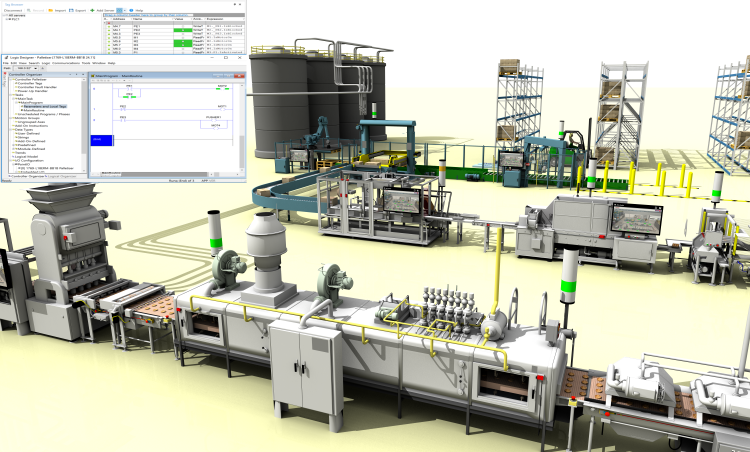Open the blue Help icon in Tag Browser
This screenshot has height=452, width=750.
(x=131, y=11)
